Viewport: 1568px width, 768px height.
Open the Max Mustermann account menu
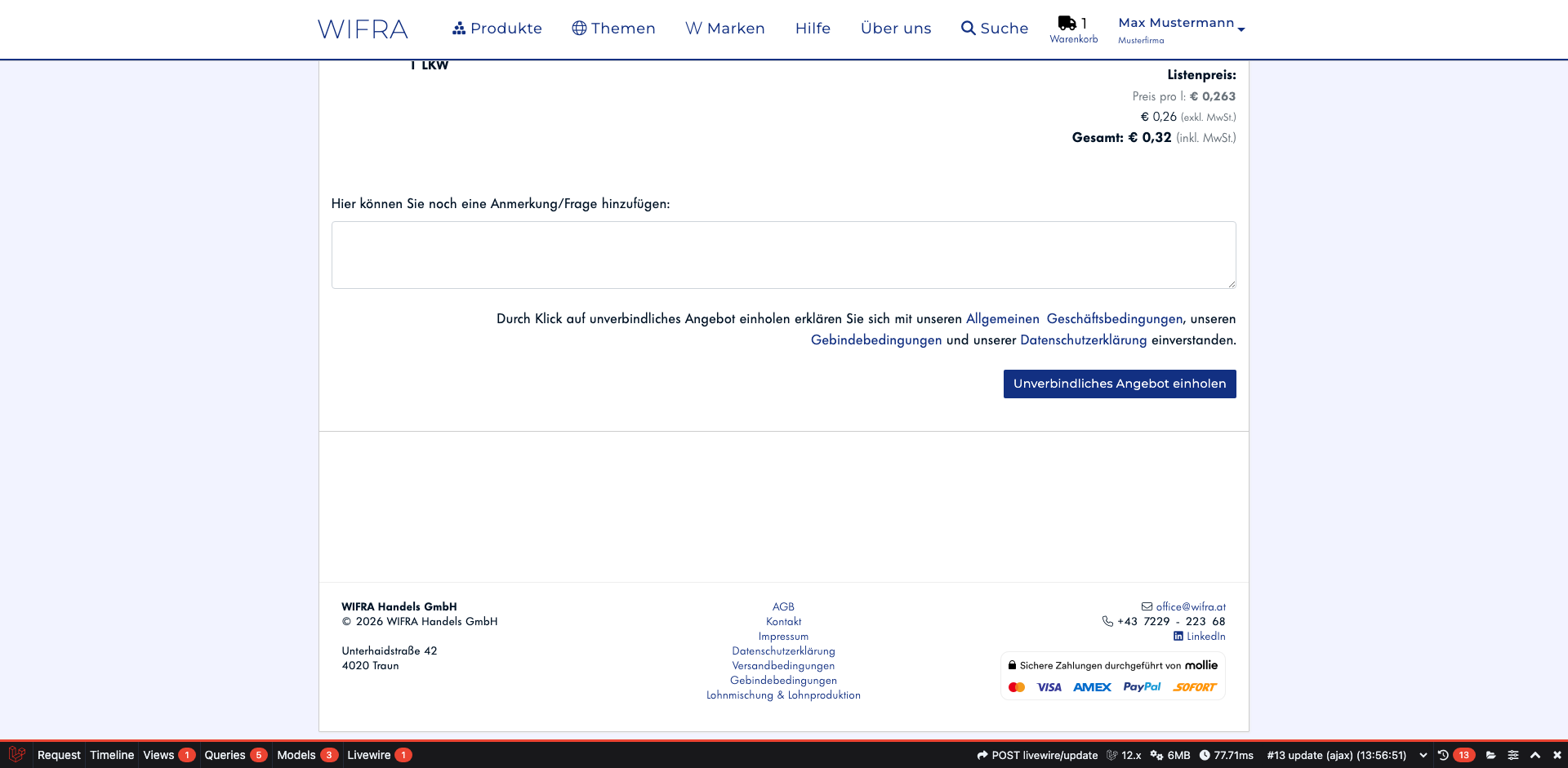[1176, 23]
